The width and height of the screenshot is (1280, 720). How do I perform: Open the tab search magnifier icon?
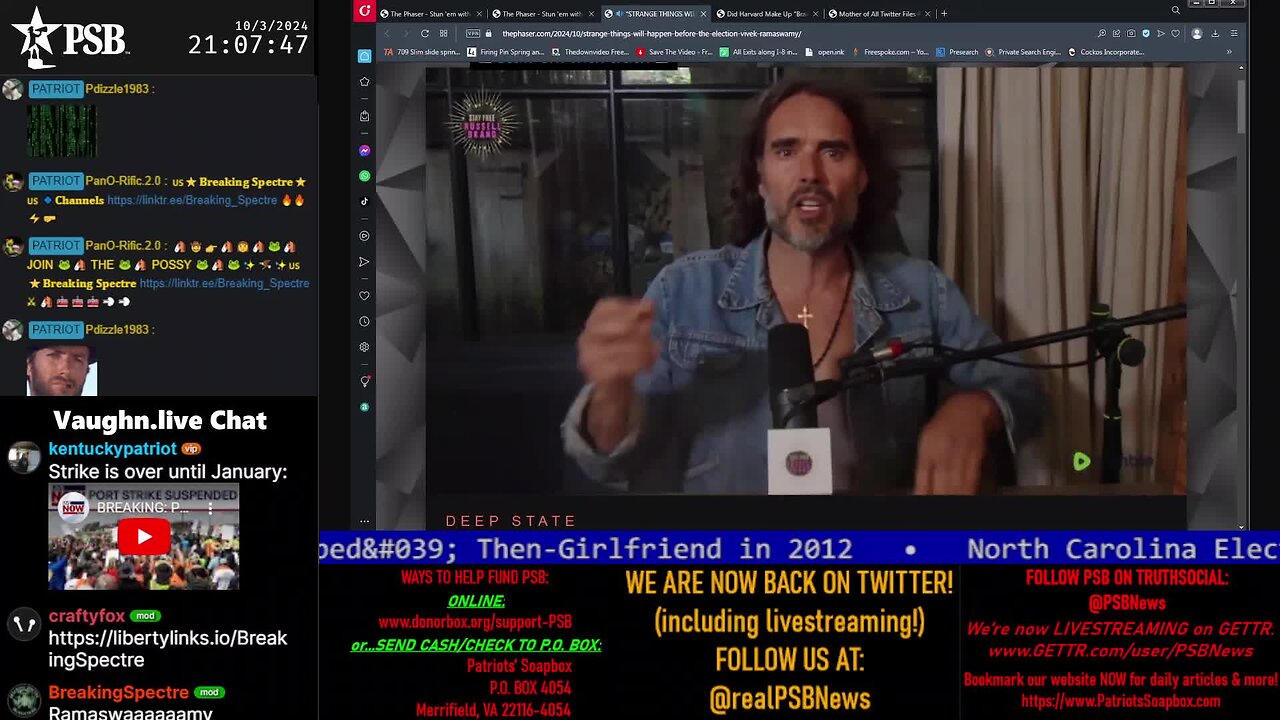click(x=1176, y=12)
